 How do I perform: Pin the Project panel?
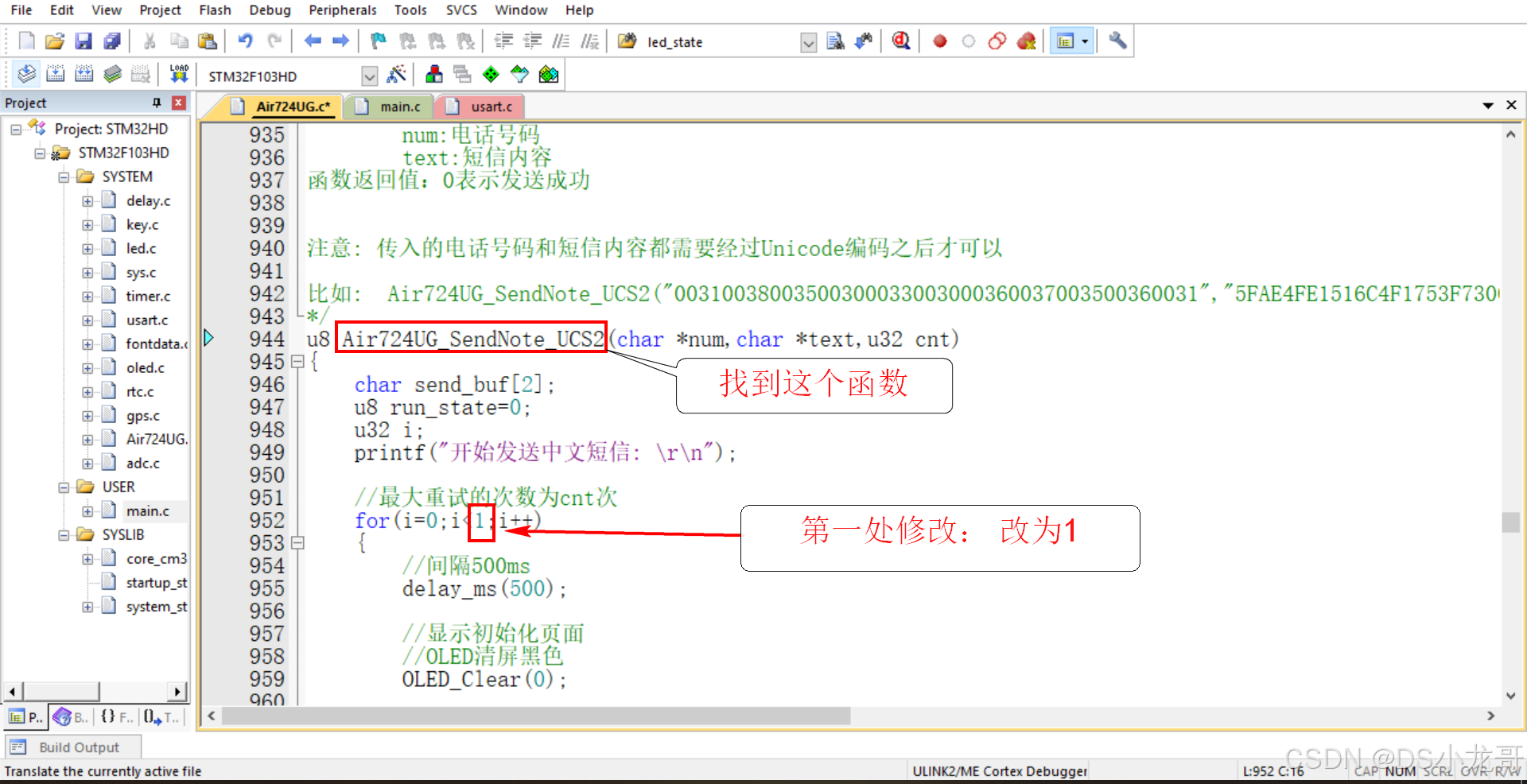coord(157,103)
